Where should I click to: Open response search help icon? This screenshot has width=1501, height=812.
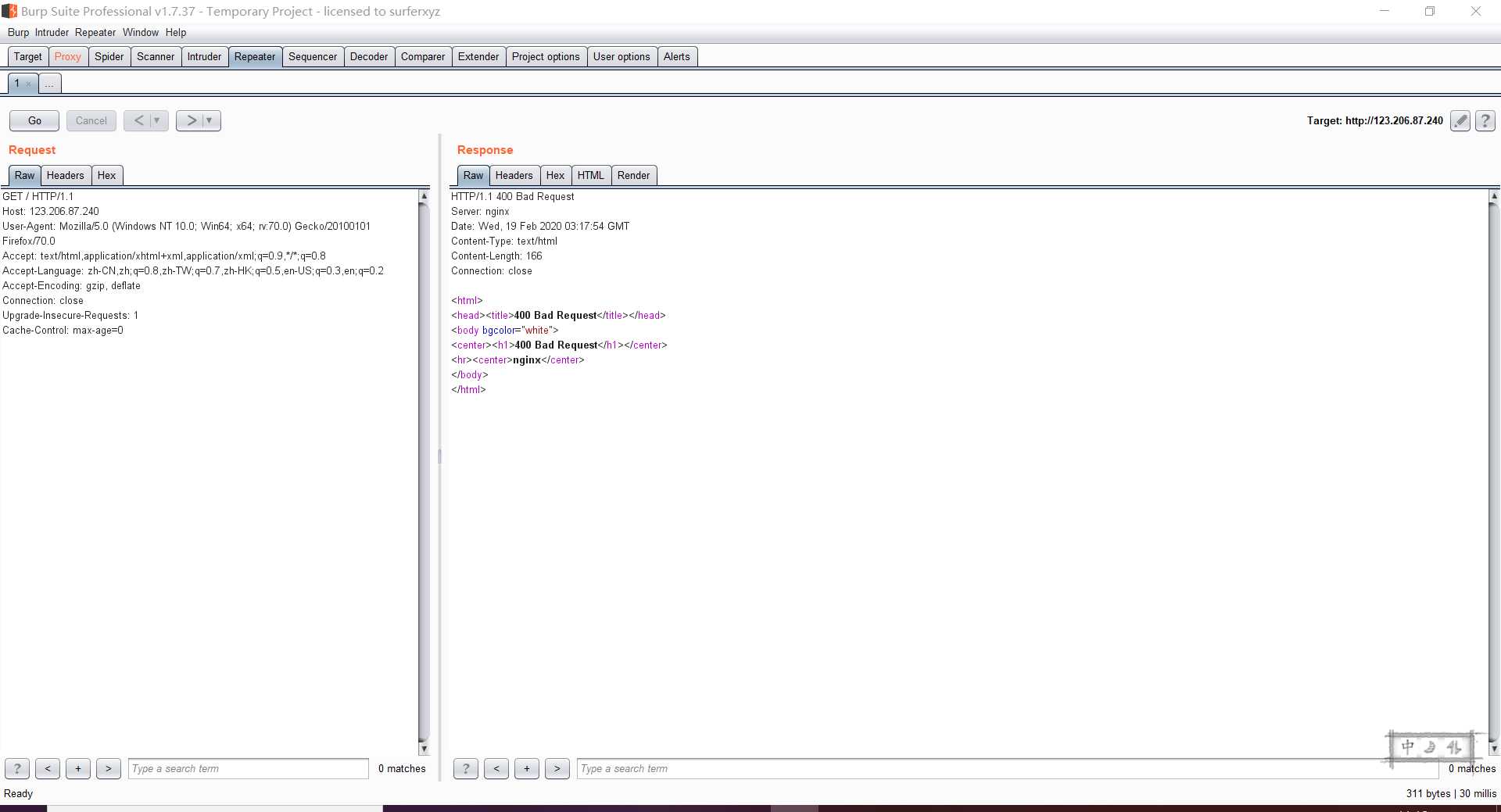pos(466,769)
